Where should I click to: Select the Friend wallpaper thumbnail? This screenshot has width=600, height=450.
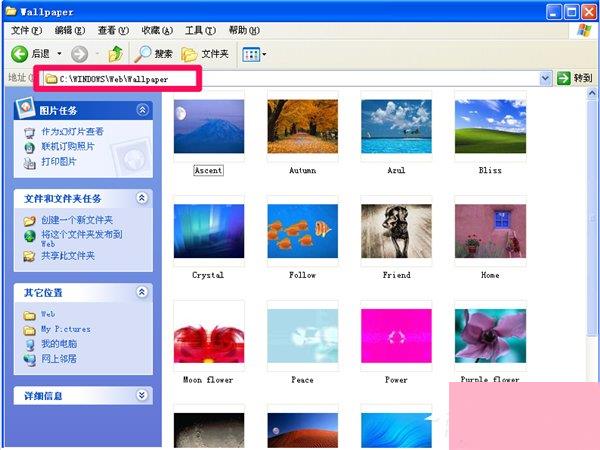[x=396, y=231]
